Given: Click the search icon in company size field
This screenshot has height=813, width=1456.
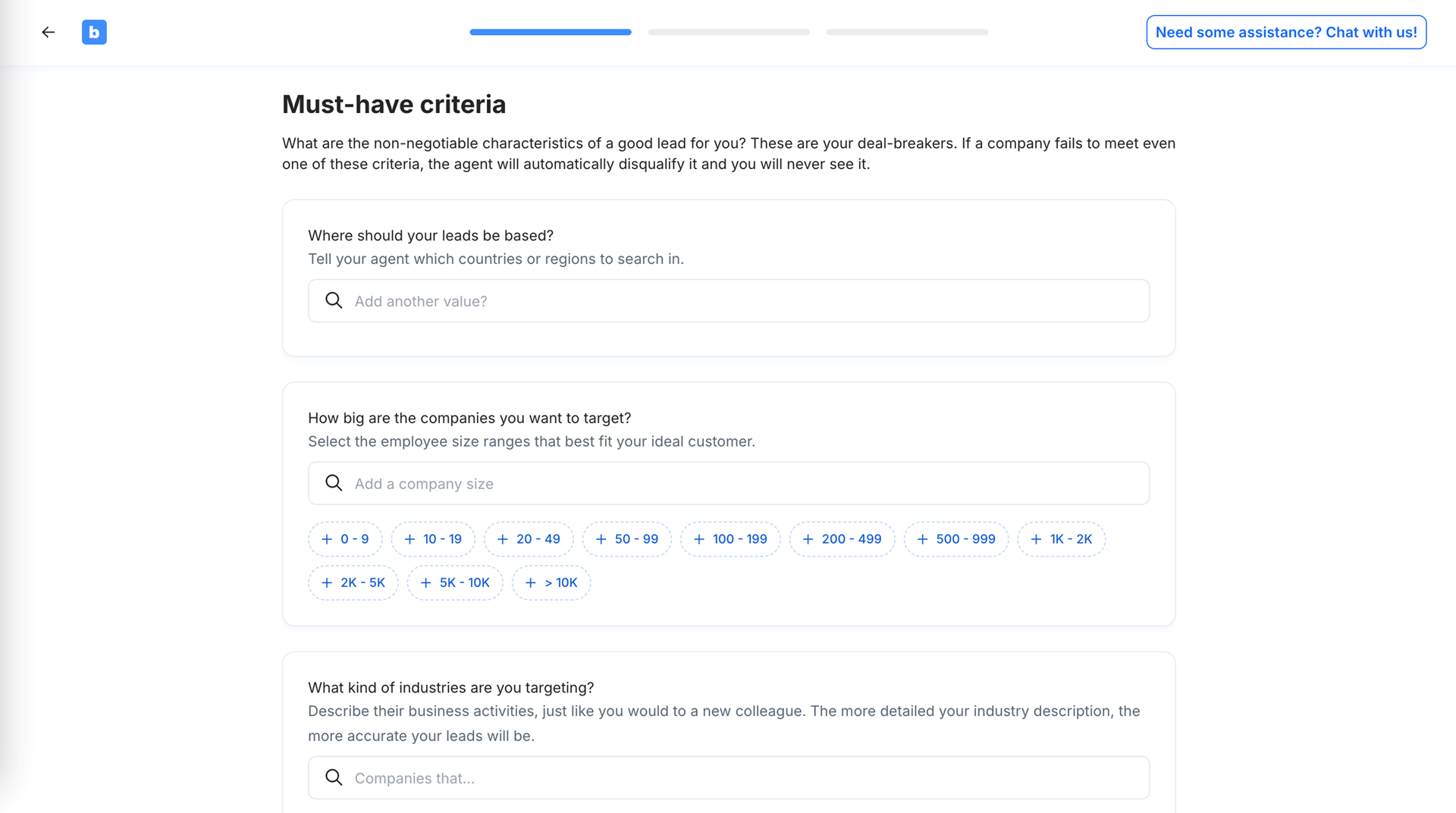Looking at the screenshot, I should [334, 483].
